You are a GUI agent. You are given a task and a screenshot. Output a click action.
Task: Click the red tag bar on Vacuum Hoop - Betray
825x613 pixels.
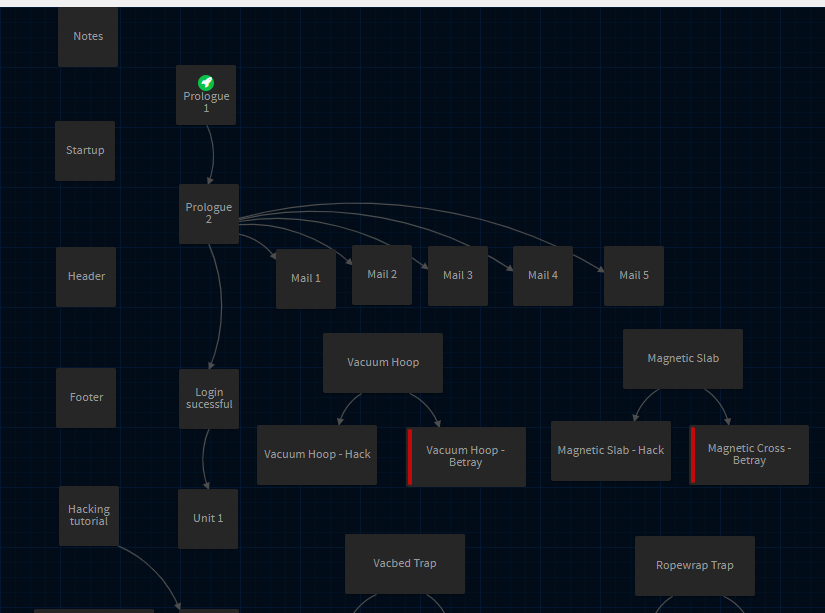point(410,457)
